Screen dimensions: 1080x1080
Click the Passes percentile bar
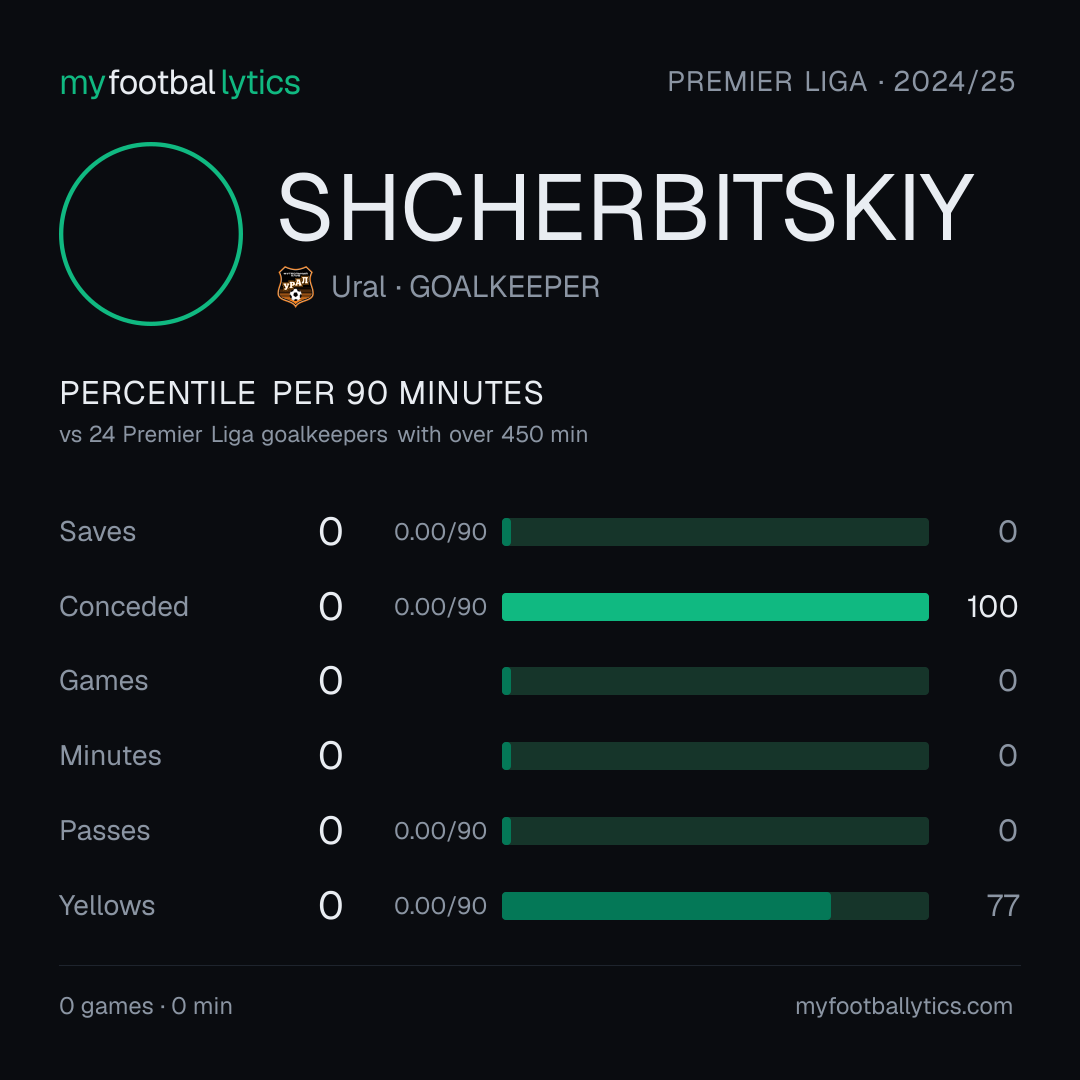point(715,831)
